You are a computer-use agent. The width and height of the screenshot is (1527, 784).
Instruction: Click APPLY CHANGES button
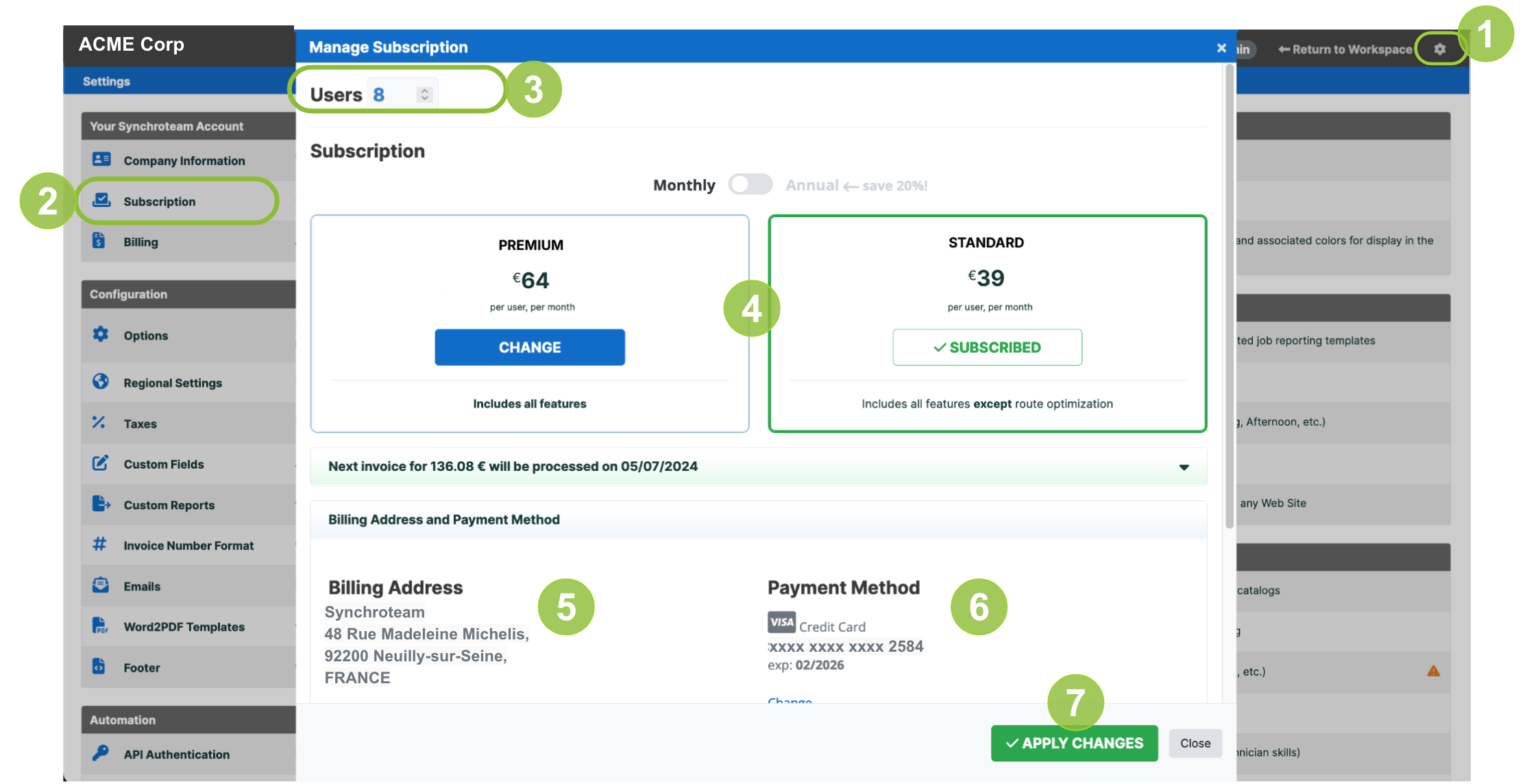pos(1074,743)
